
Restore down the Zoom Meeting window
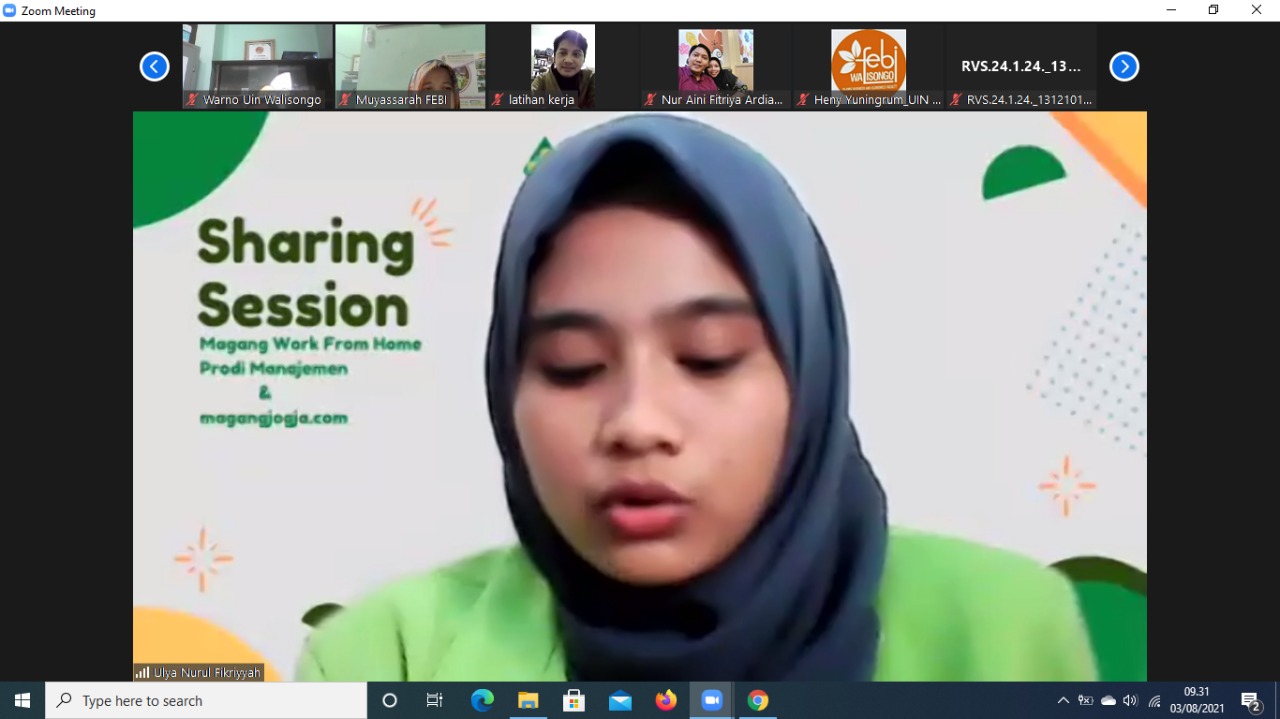click(x=1214, y=10)
